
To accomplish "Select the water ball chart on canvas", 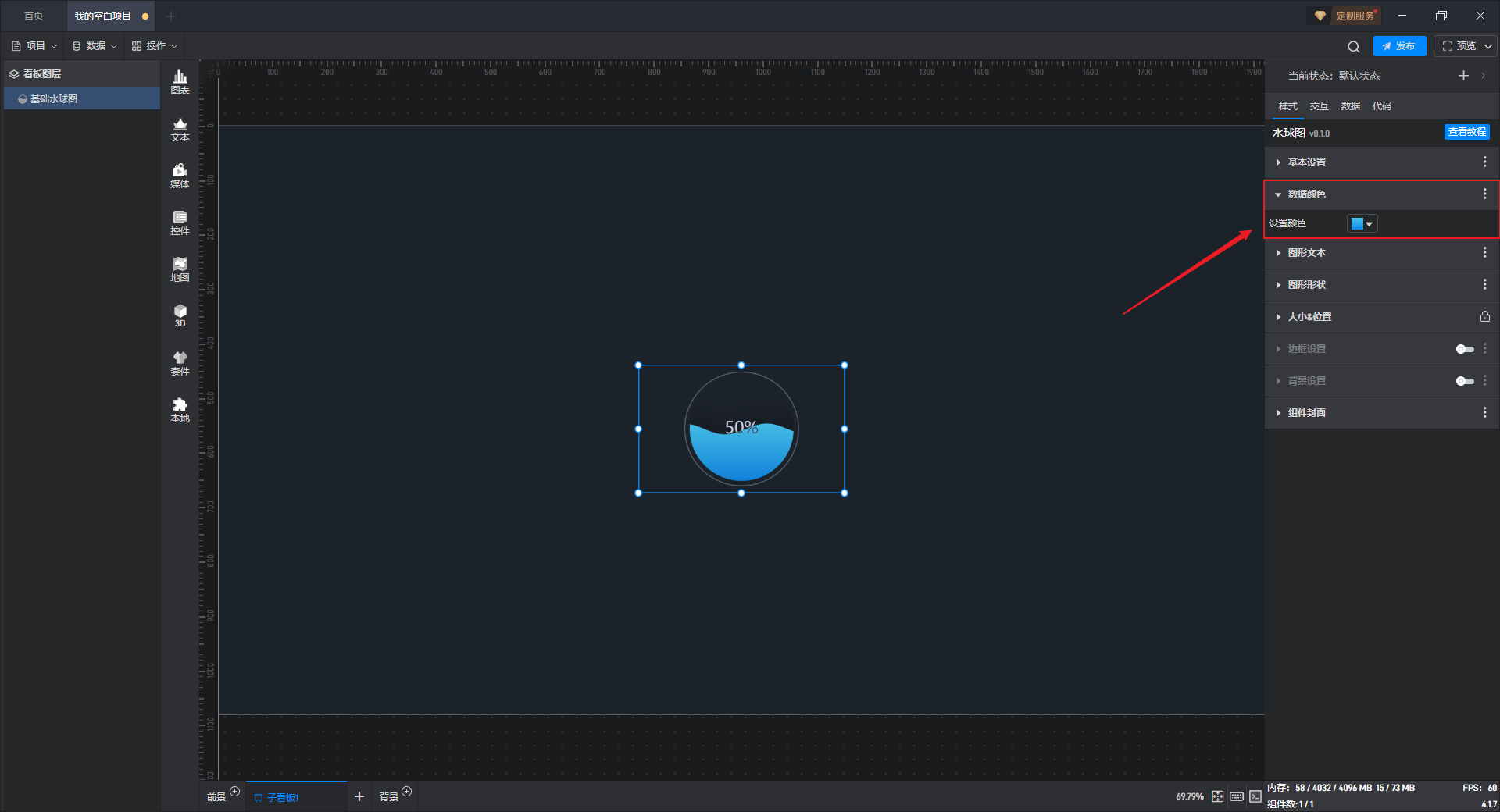I will 741,429.
